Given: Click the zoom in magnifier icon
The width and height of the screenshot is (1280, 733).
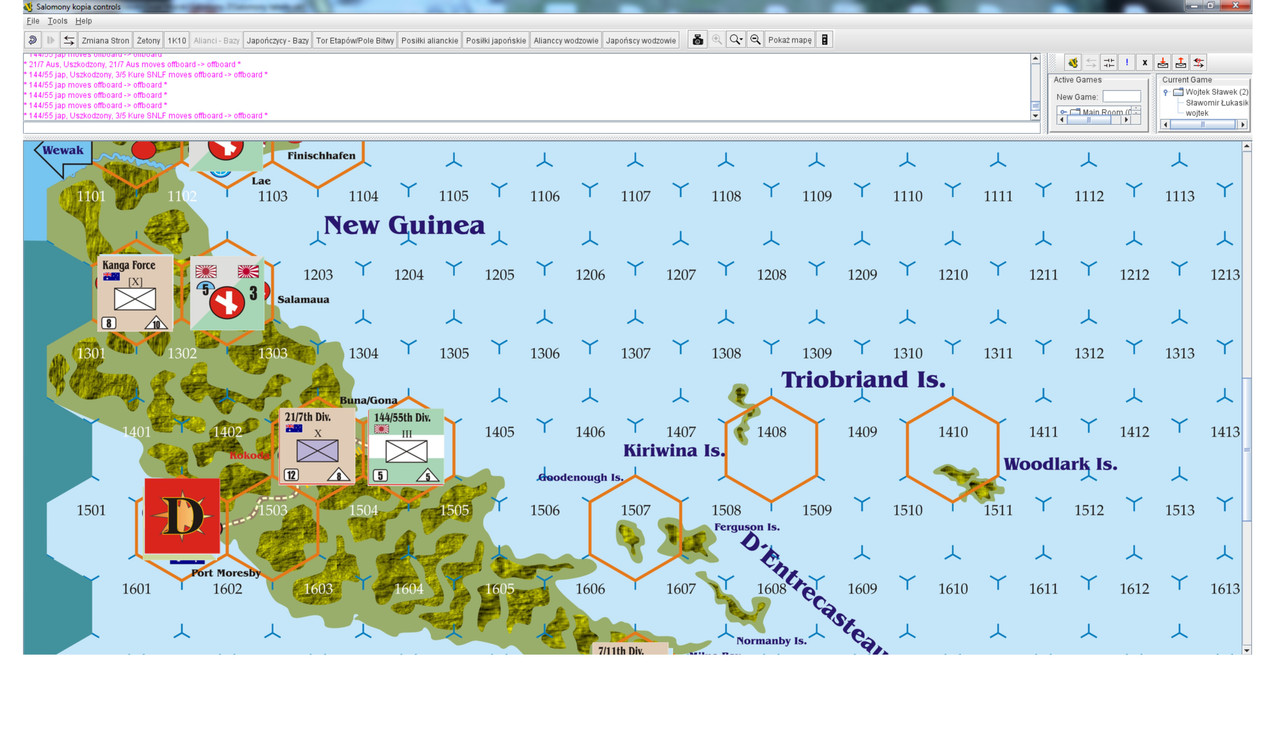Looking at the screenshot, I should [x=717, y=40].
